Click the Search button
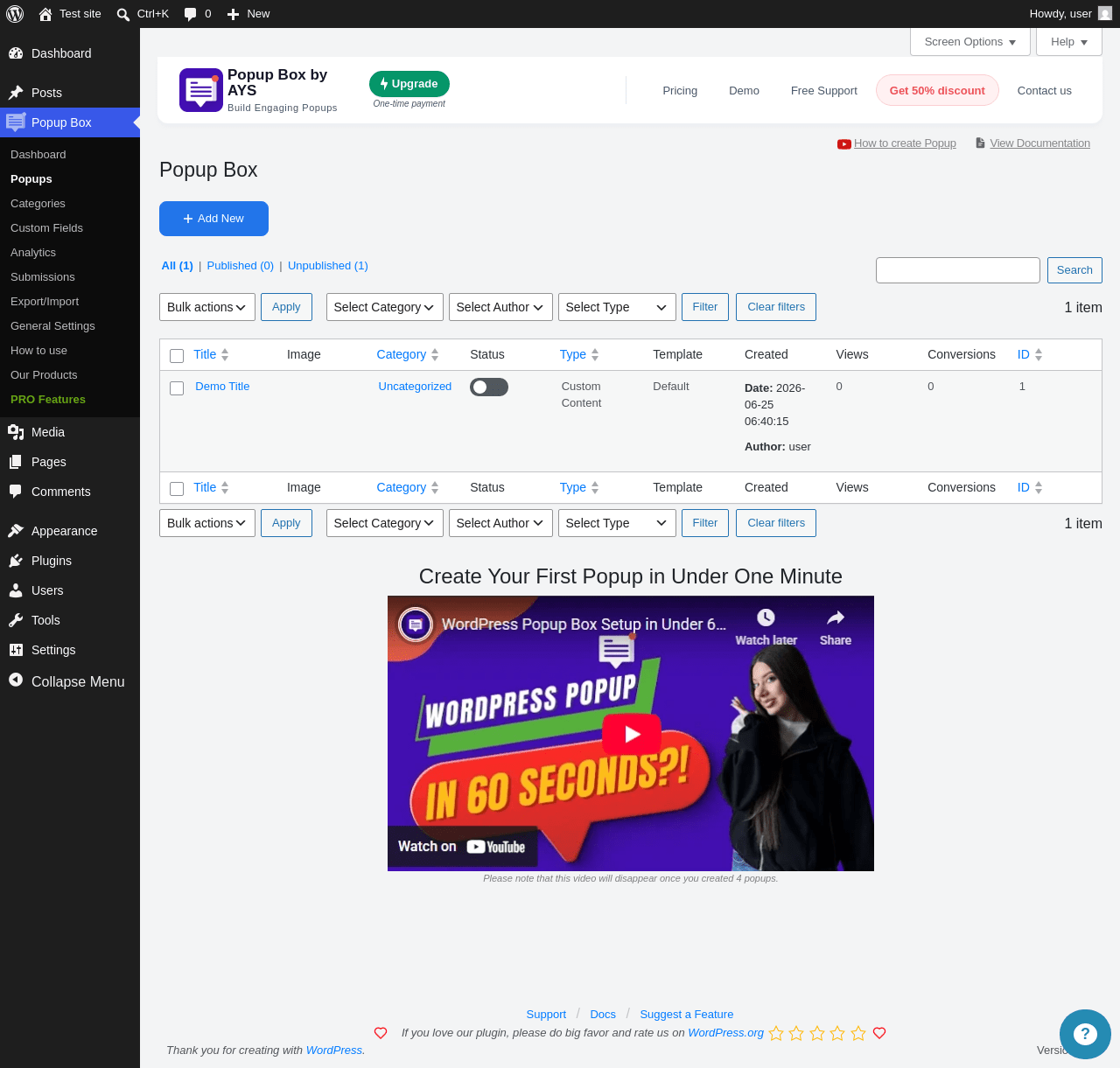 (1074, 270)
